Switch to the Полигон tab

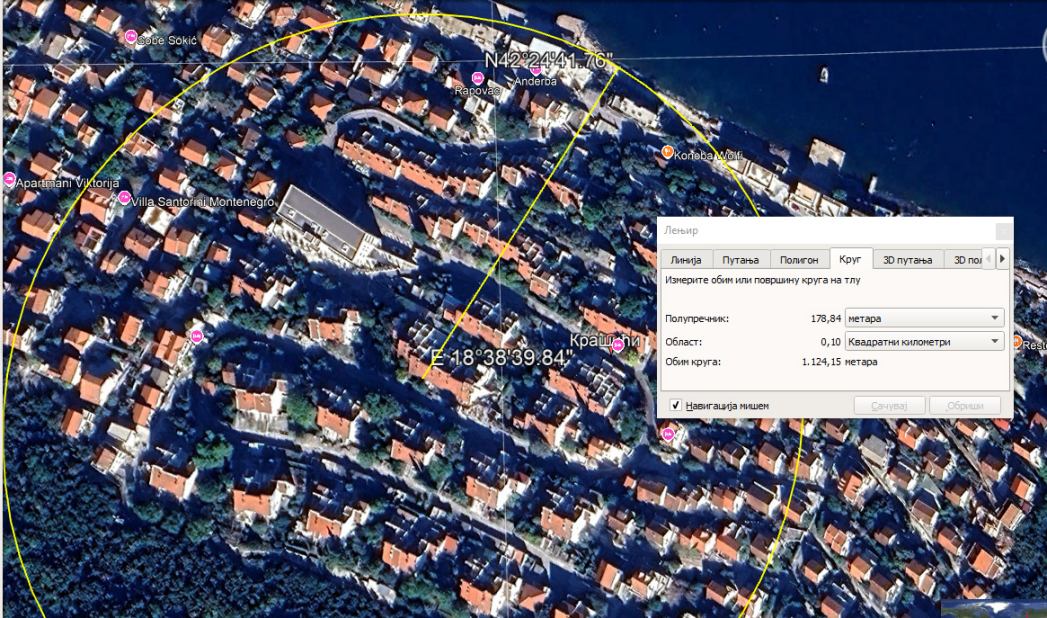coord(799,260)
